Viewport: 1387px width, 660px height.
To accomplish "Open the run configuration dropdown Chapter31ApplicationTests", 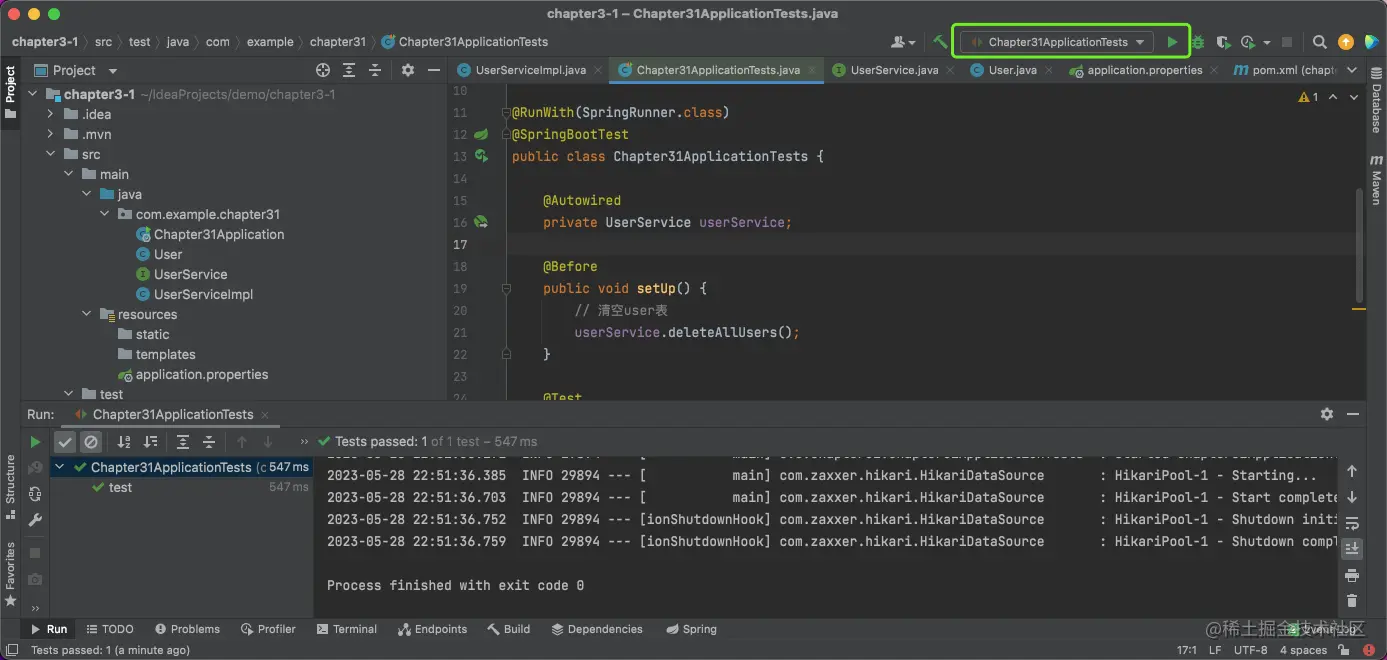I will pos(1056,42).
